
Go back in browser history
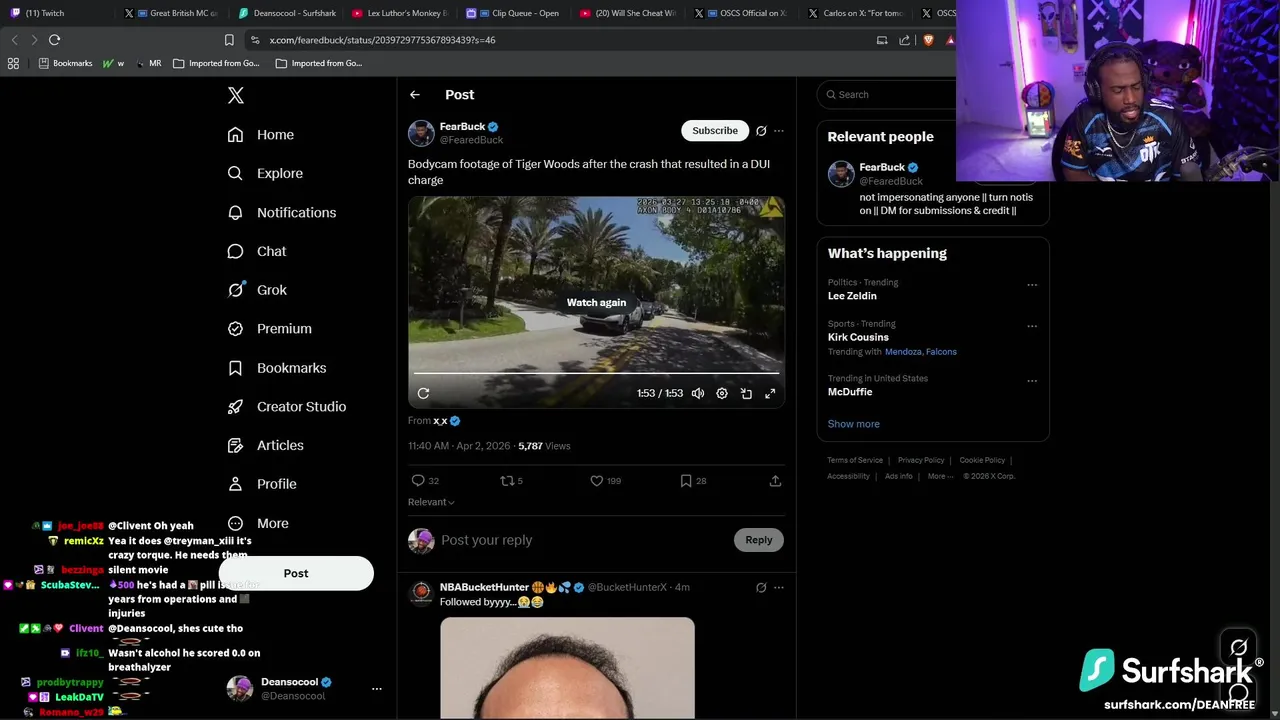tap(14, 40)
